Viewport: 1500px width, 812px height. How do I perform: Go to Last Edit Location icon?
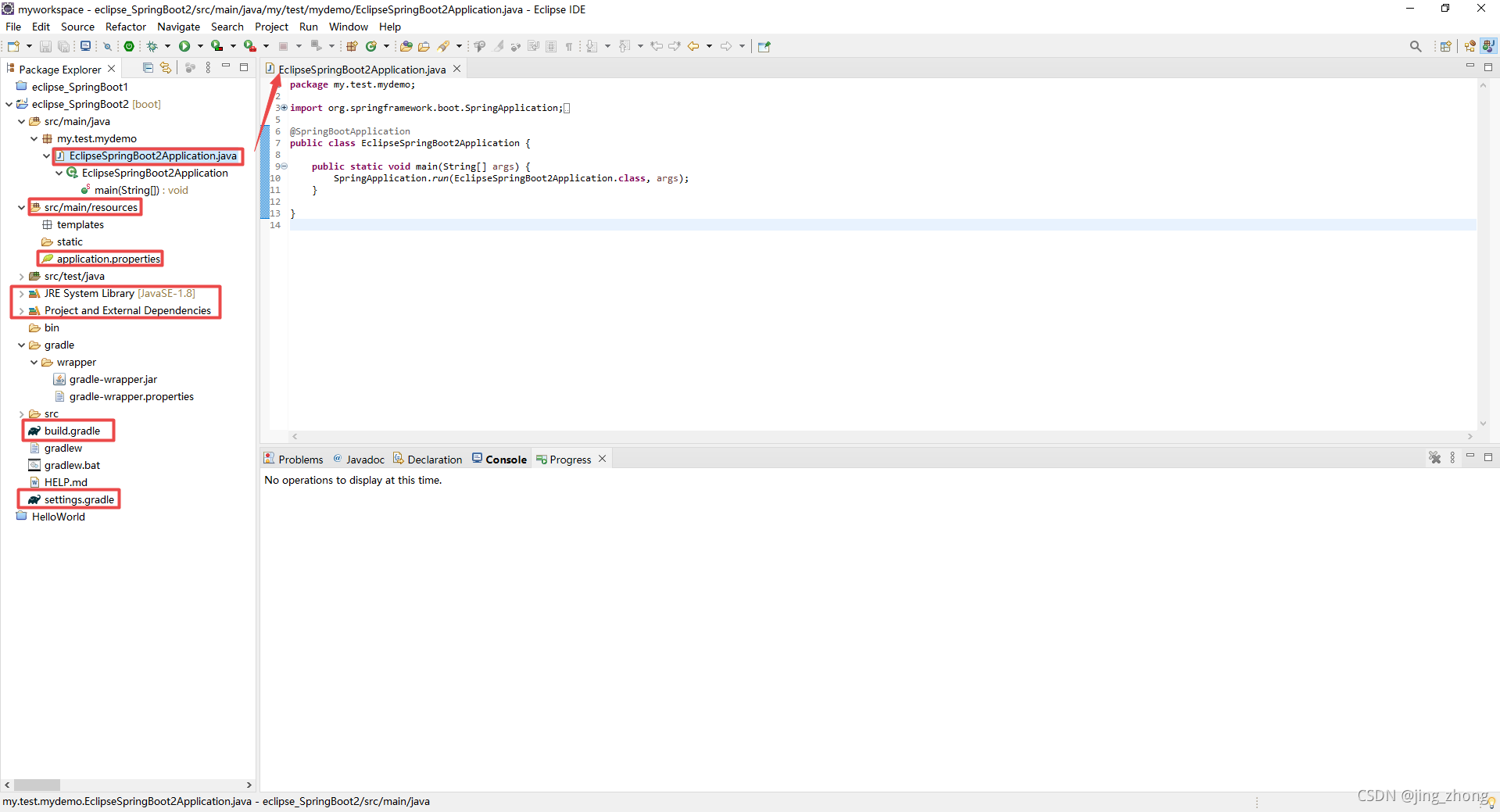657,46
